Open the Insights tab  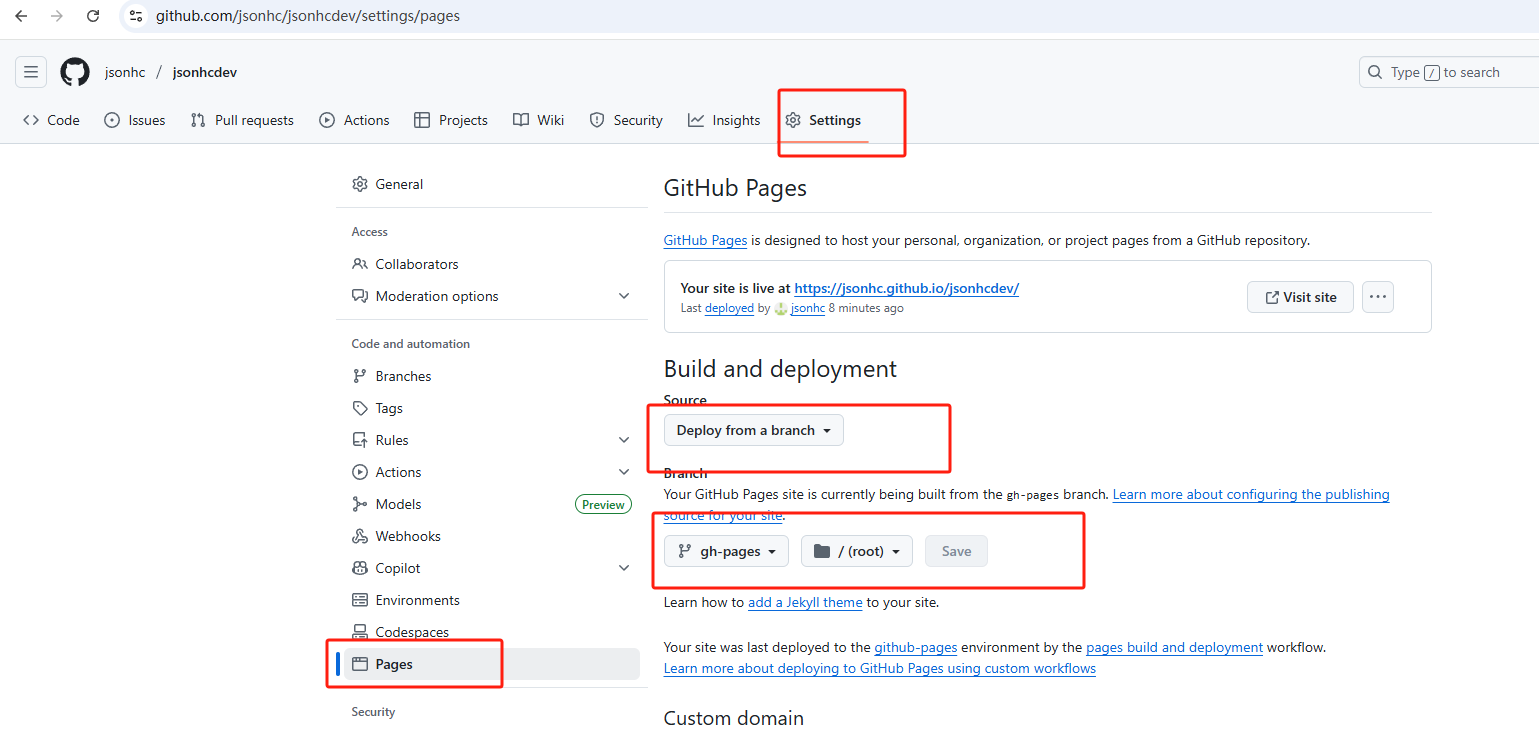click(724, 120)
